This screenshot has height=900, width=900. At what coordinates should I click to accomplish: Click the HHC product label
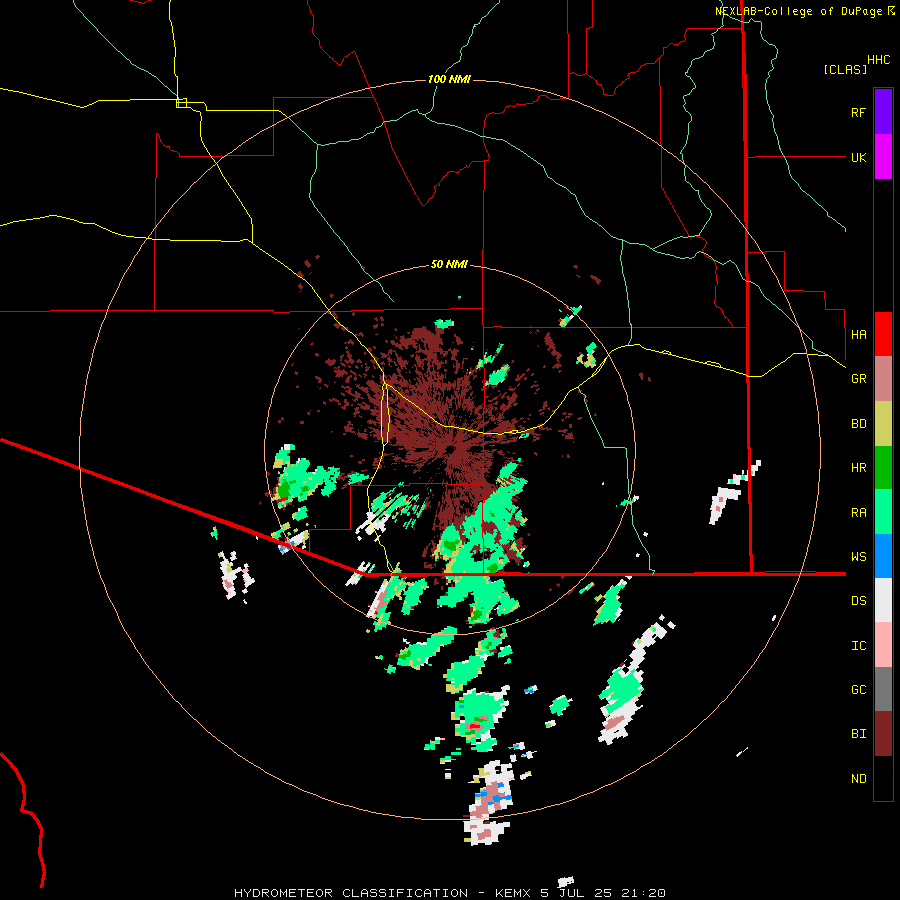coord(879,60)
